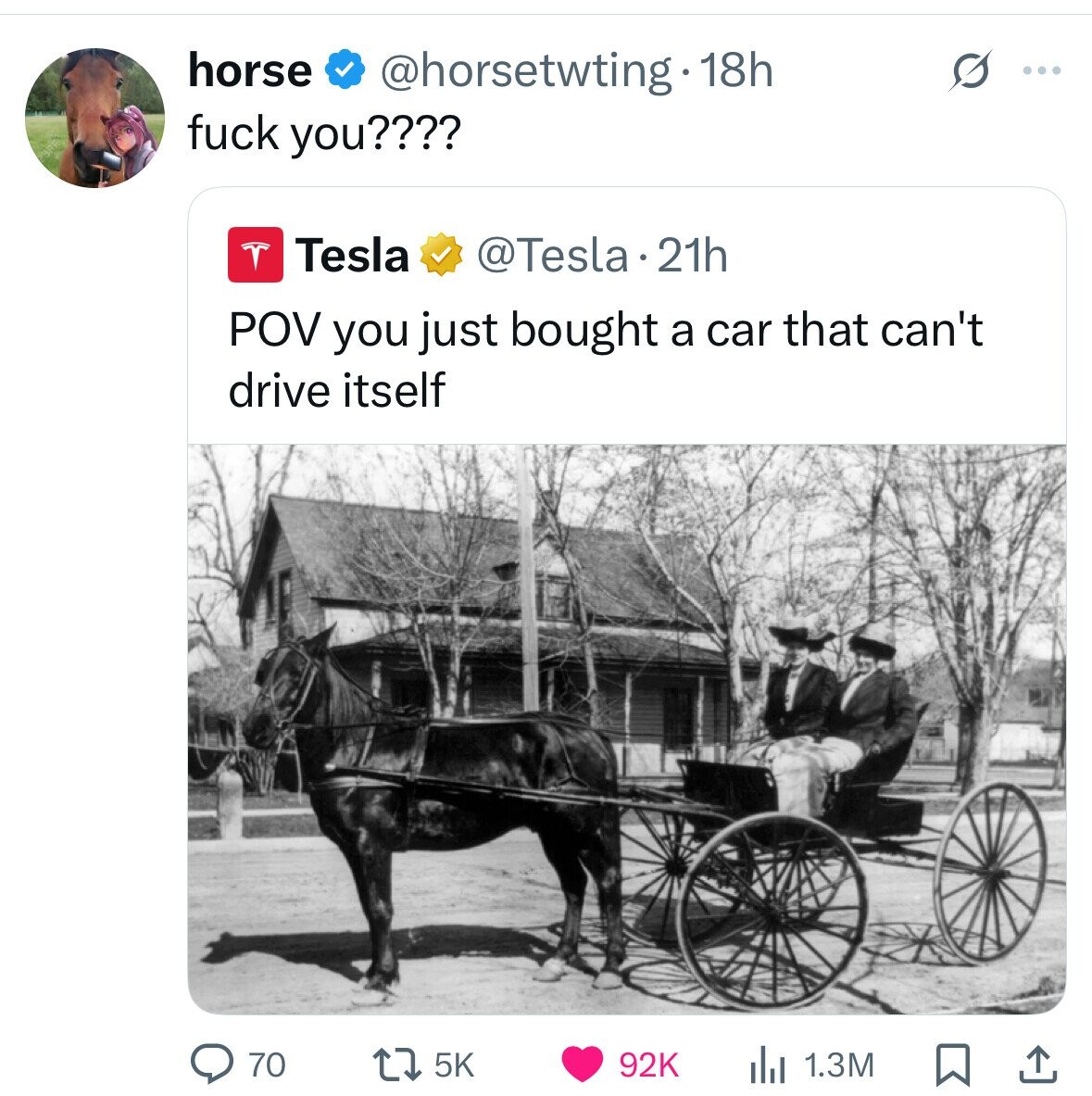The image size is (1092, 1096).
Task: Unlike the post via the pink heart
Action: point(582,1065)
